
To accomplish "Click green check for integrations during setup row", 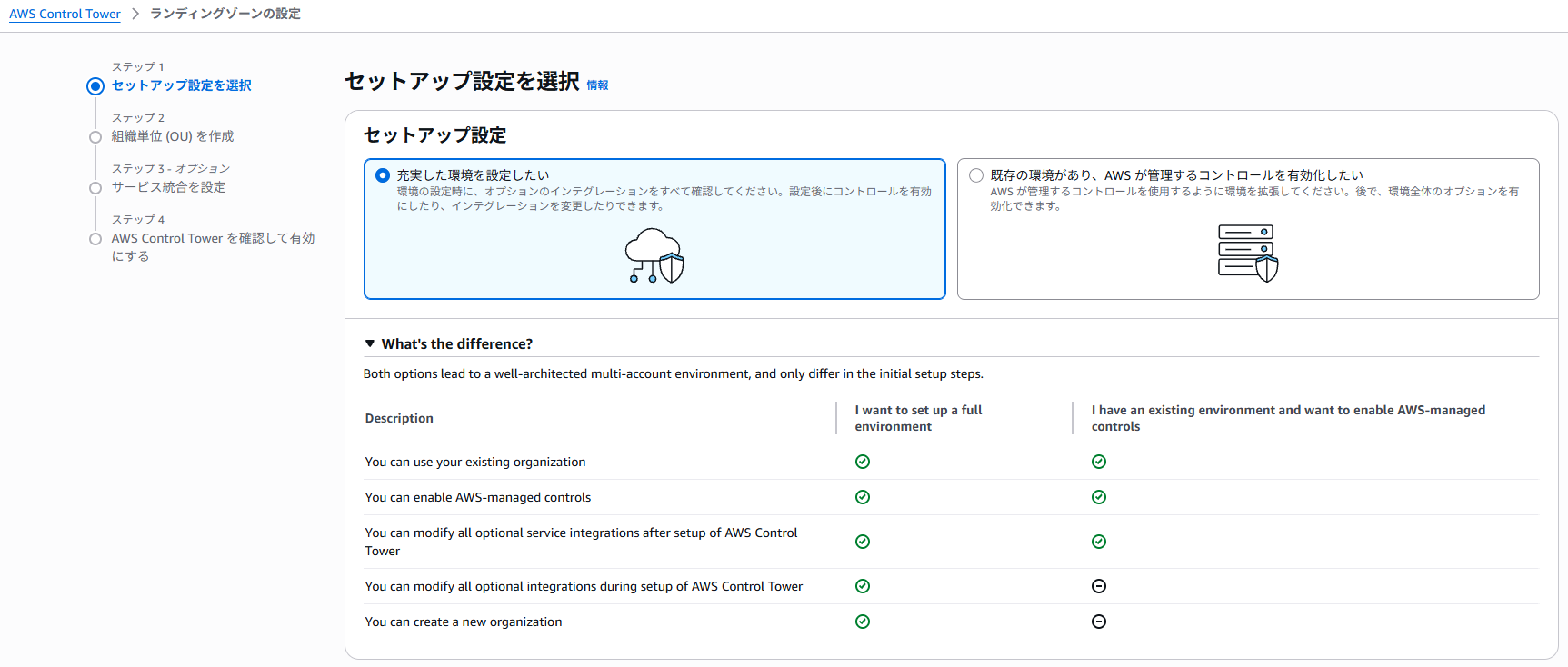I will [863, 586].
